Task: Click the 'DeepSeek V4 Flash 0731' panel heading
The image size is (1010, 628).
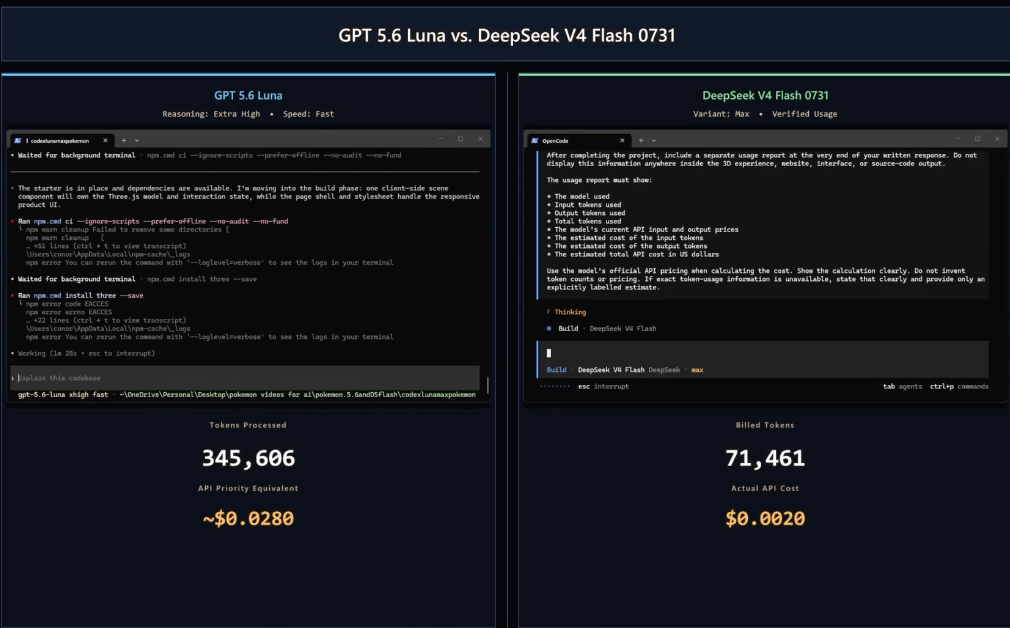Action: click(765, 95)
